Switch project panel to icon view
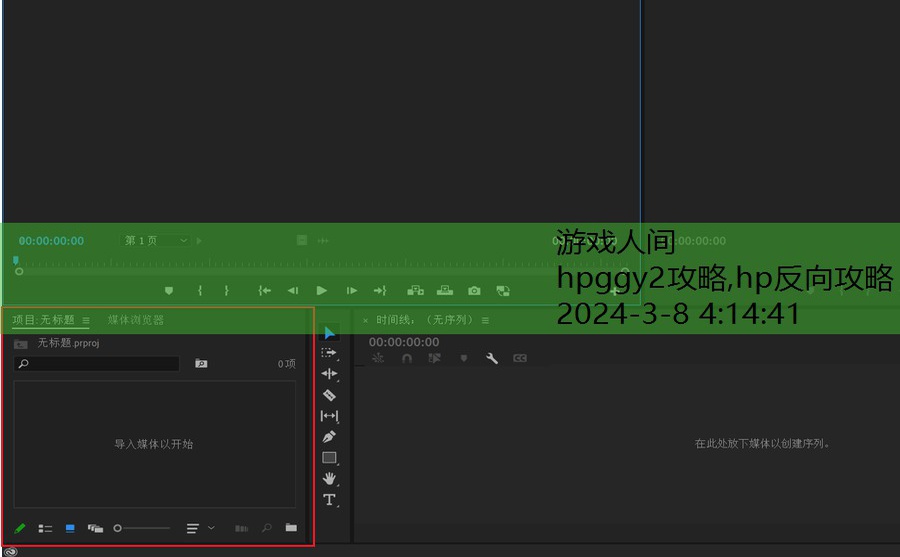Viewport: 900px width, 557px height. click(70, 528)
